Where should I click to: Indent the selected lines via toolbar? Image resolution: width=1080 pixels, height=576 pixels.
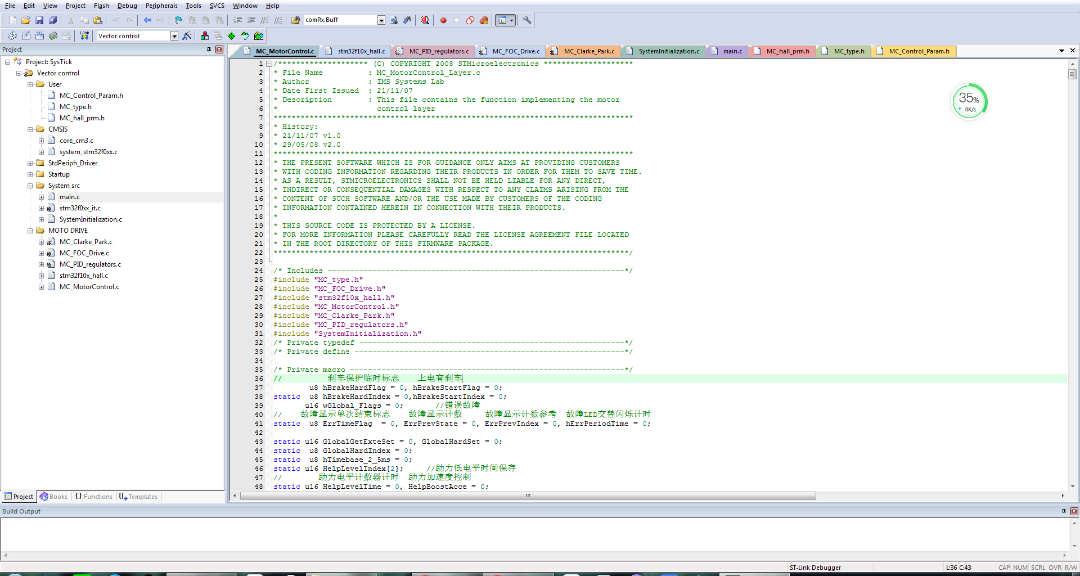[x=236, y=20]
